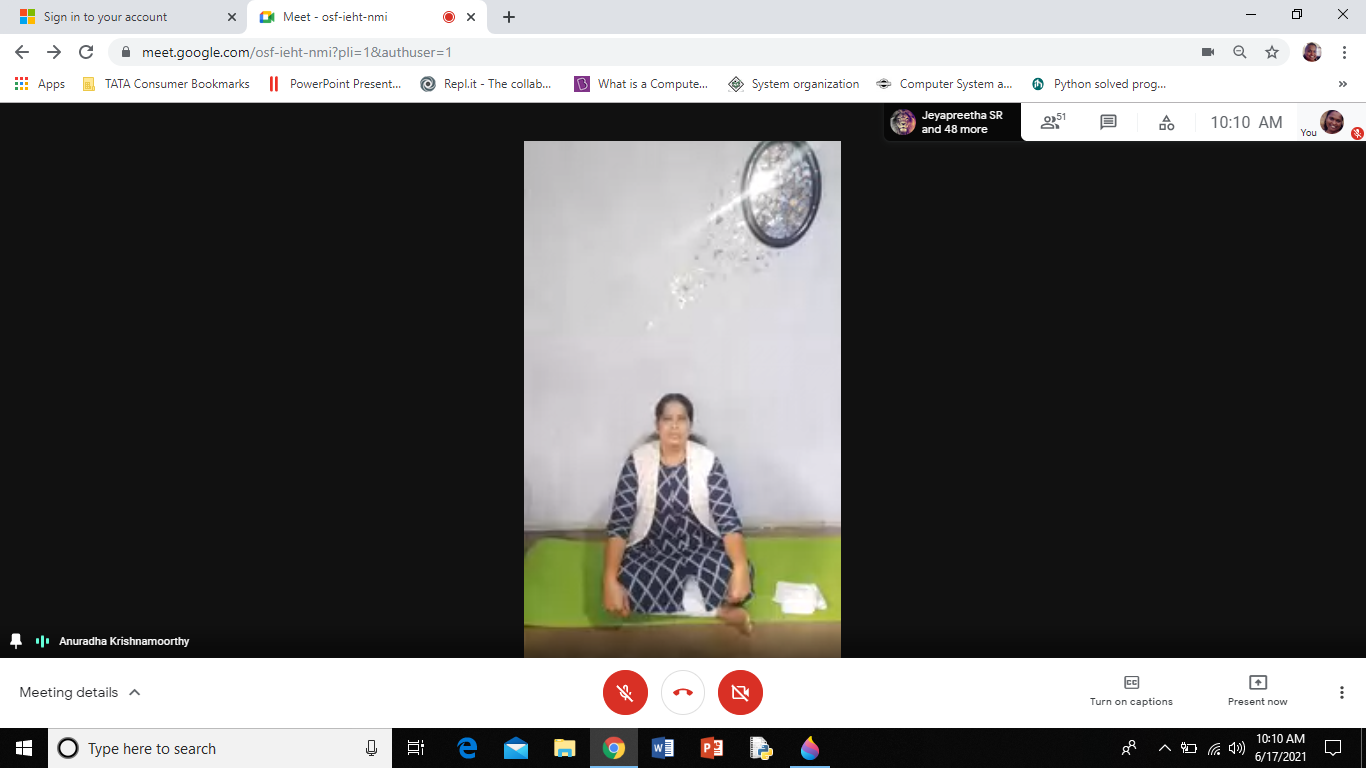1366x768 pixels.
Task: Open the Activities shapes icon
Action: click(x=1166, y=122)
